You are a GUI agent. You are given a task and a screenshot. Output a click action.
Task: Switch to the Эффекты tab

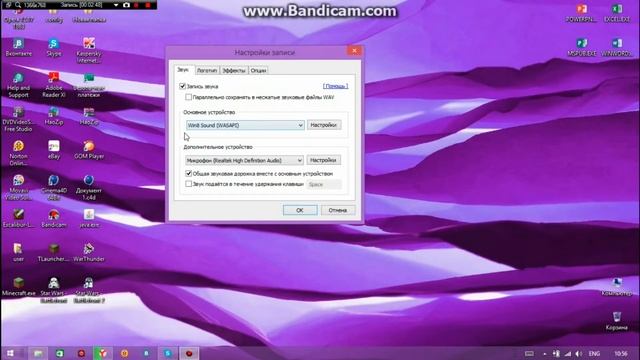point(234,71)
